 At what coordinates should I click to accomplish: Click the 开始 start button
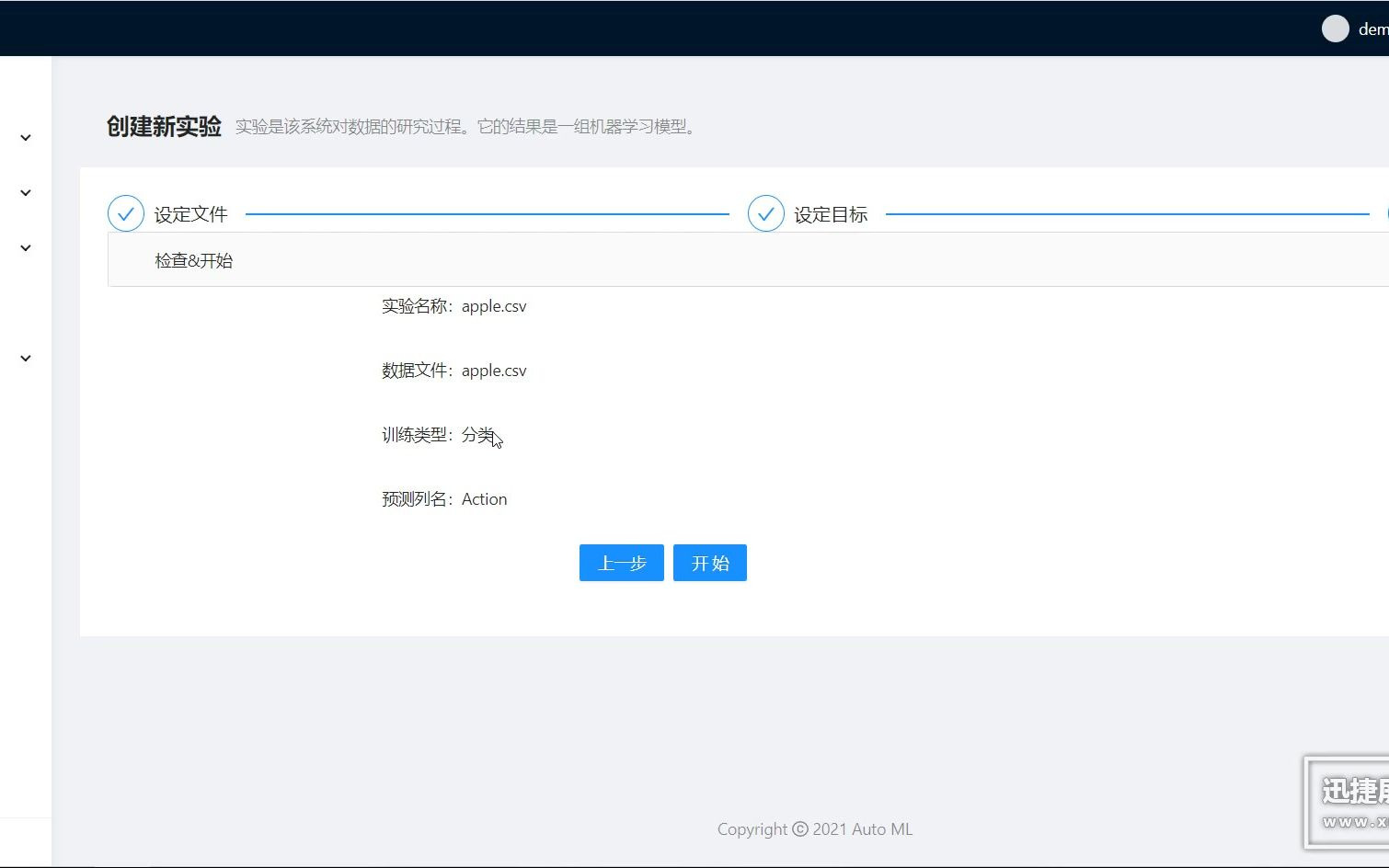(x=709, y=563)
